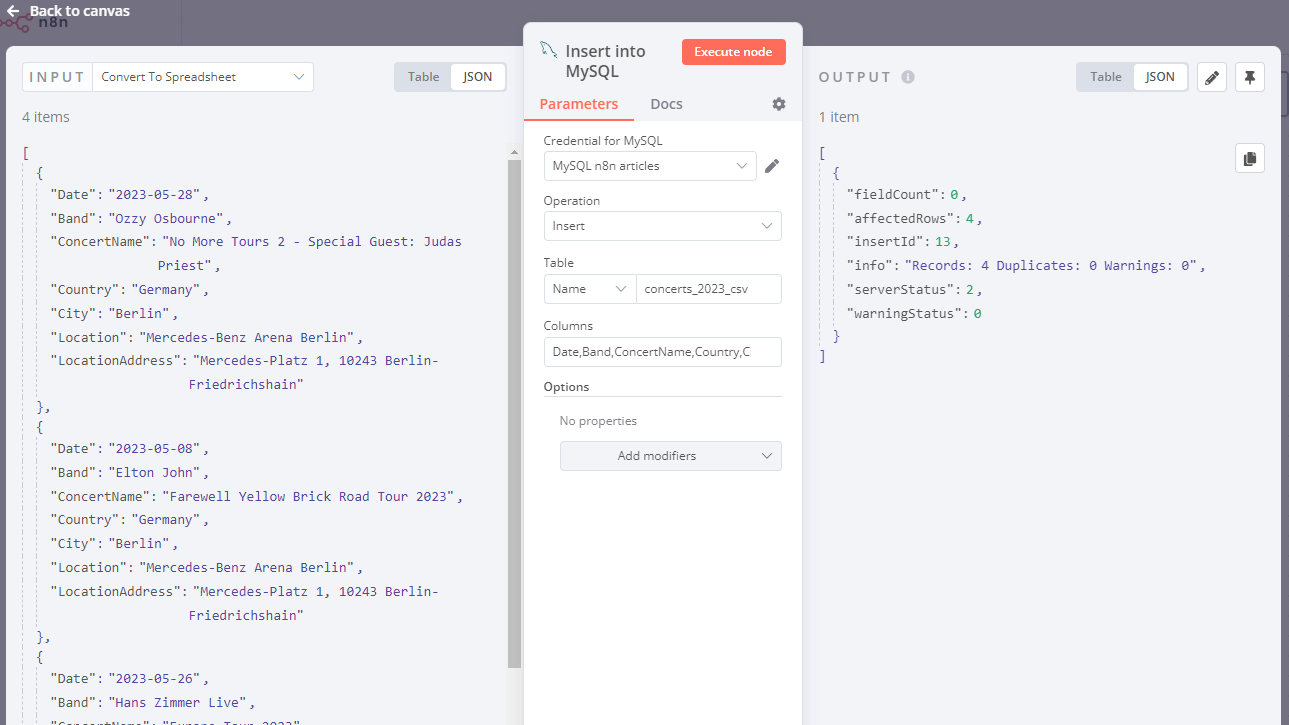Click the Columns input field
This screenshot has height=725, width=1289.
tap(662, 351)
